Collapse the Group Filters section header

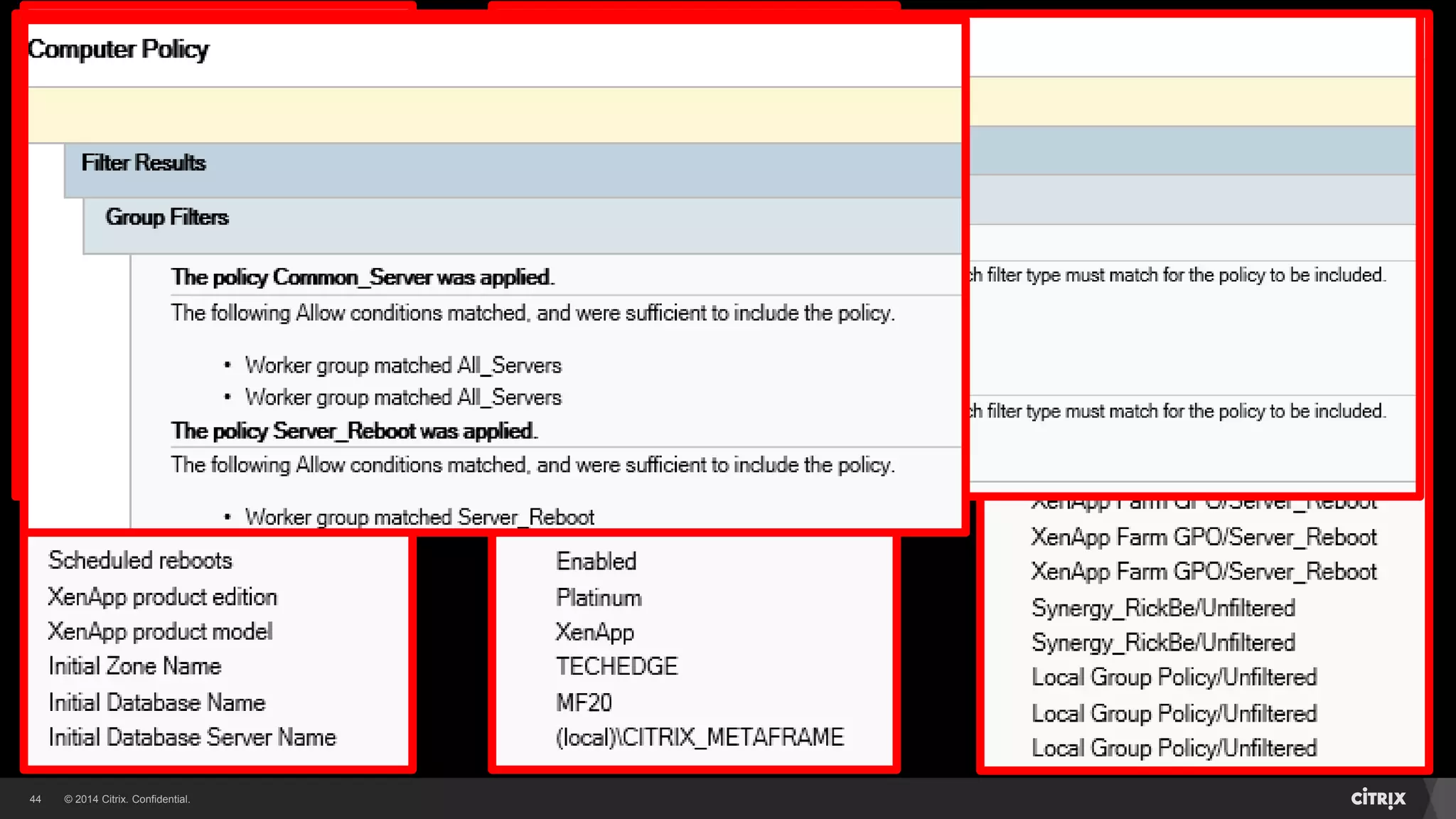[x=522, y=225]
